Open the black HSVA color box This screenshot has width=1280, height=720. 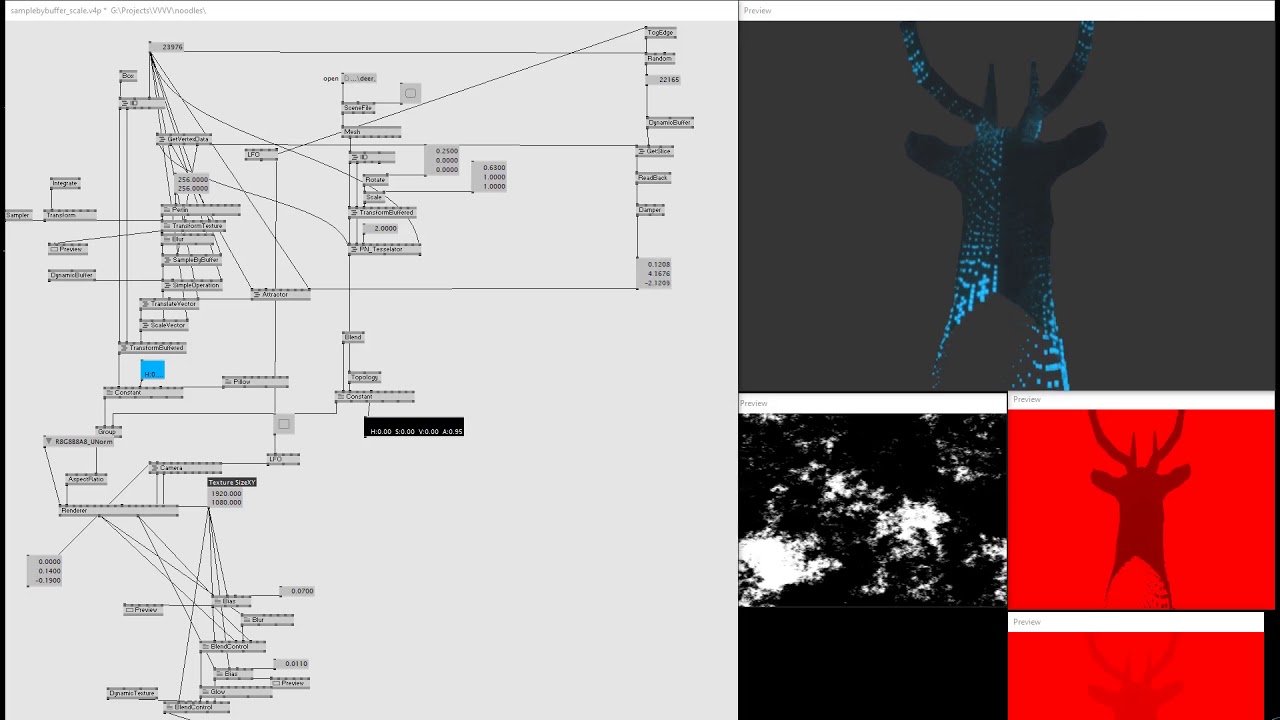414,428
